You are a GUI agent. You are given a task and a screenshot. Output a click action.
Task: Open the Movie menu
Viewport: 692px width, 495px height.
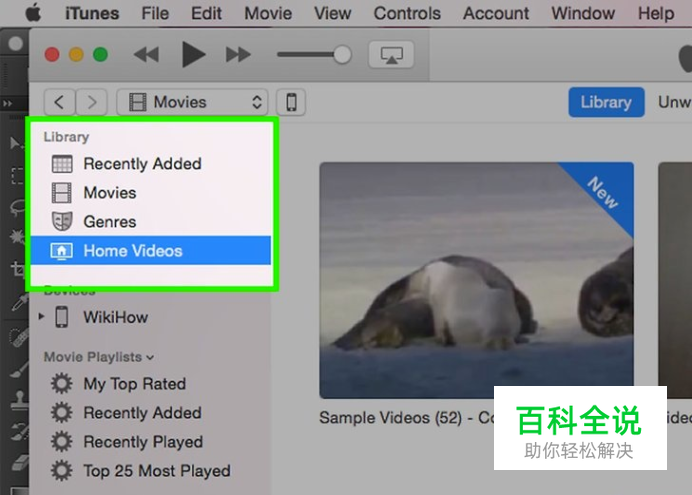click(x=268, y=13)
